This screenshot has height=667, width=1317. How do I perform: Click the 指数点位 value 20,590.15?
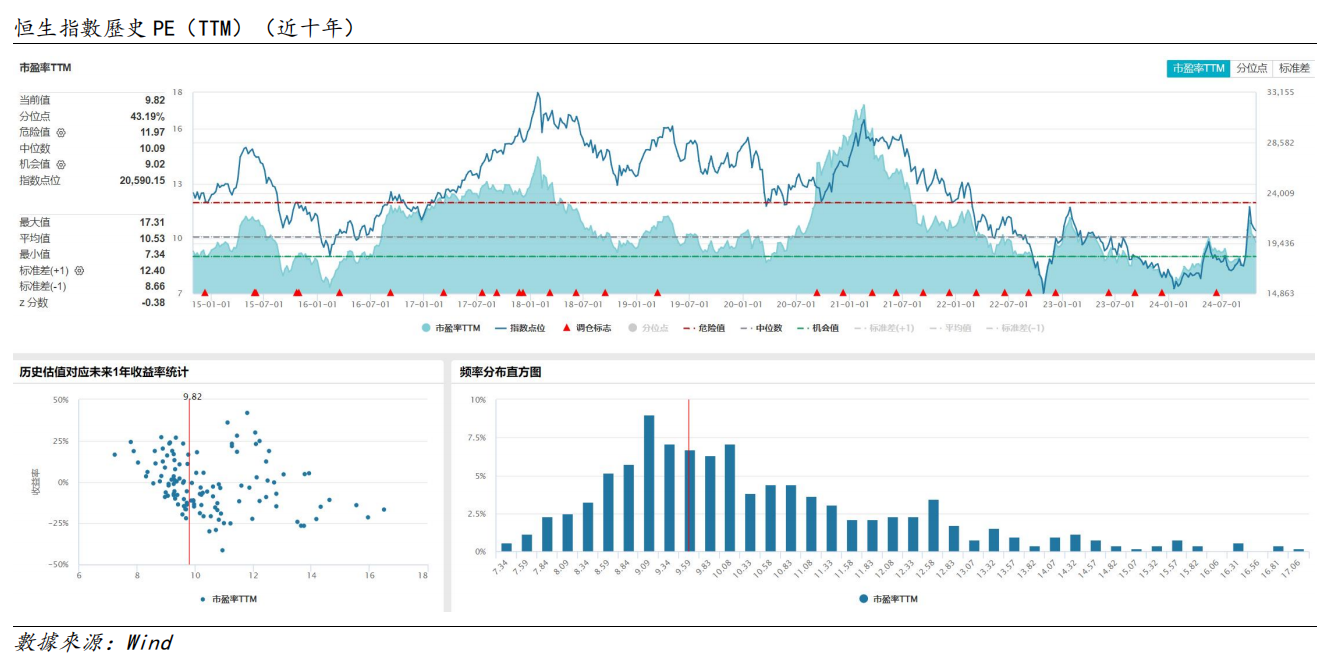pyautogui.click(x=142, y=180)
